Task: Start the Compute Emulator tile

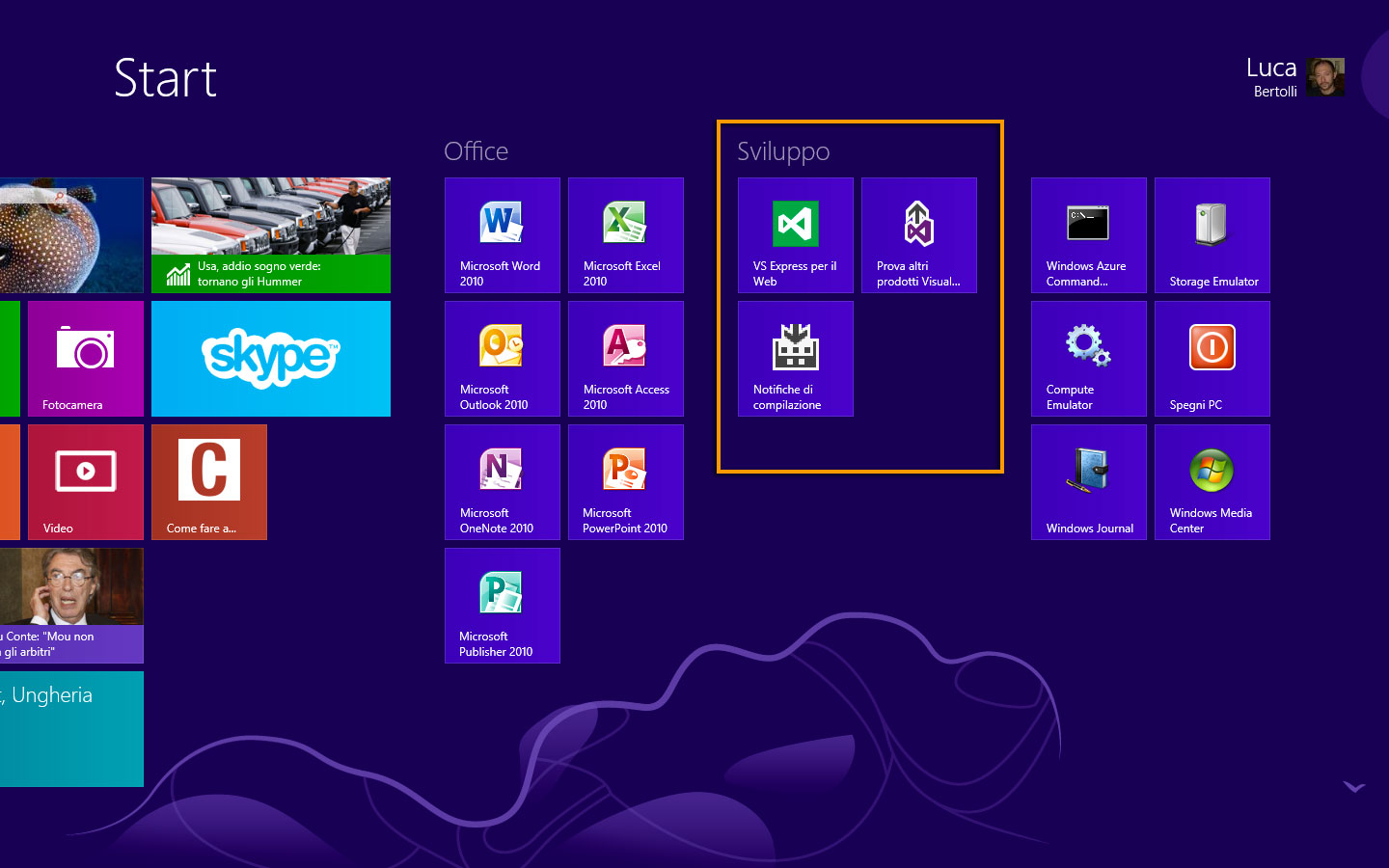Action: point(1089,359)
